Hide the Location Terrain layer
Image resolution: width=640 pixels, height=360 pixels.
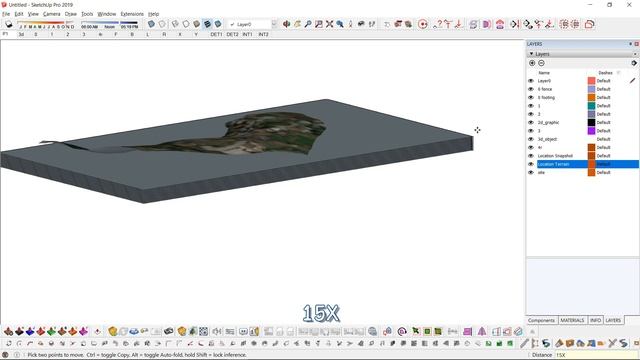(x=531, y=164)
